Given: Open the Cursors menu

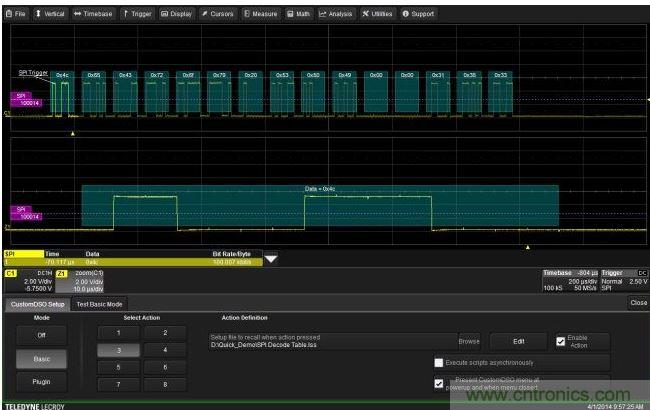Looking at the screenshot, I should 219,14.
